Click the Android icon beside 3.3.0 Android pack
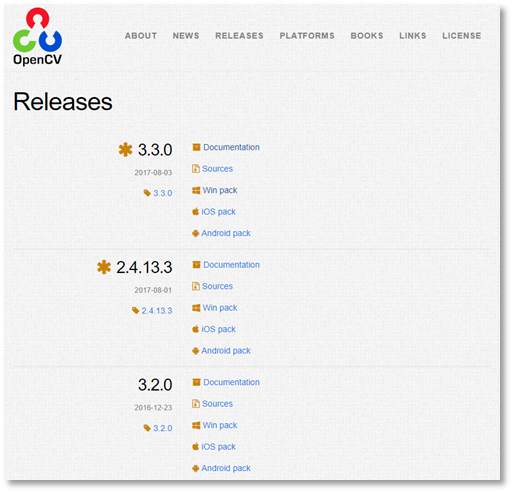This screenshot has height=493, width=513. pos(196,233)
